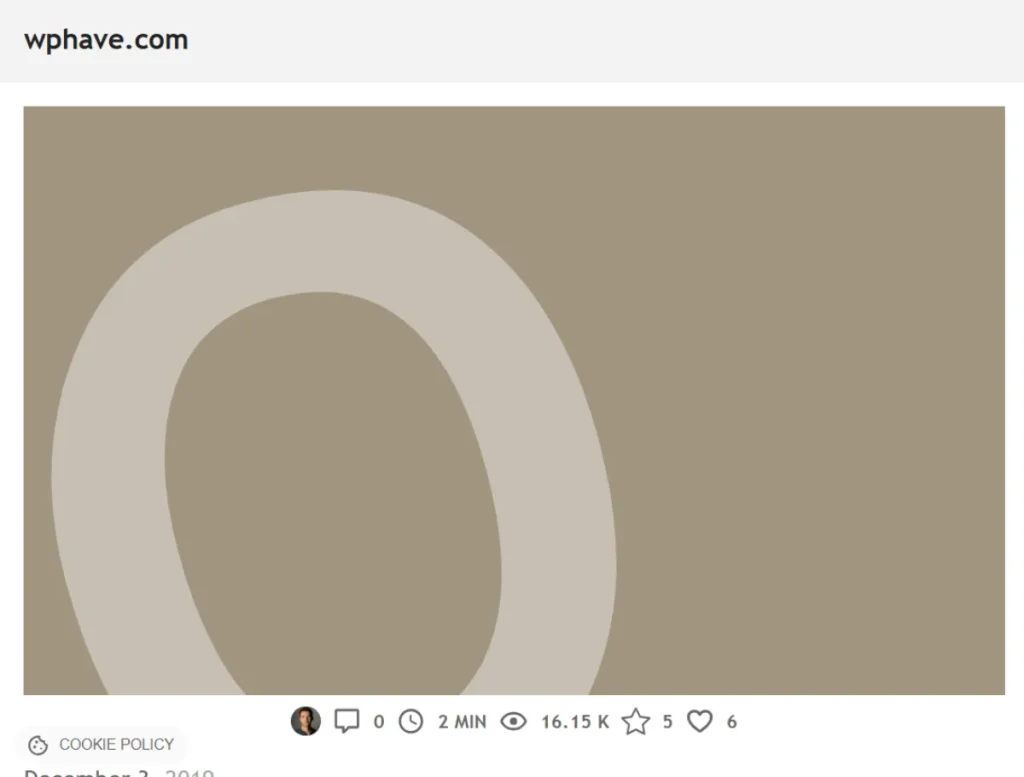Click the cookie icon beside Cookie Policy
This screenshot has width=1024, height=777.
tap(38, 745)
